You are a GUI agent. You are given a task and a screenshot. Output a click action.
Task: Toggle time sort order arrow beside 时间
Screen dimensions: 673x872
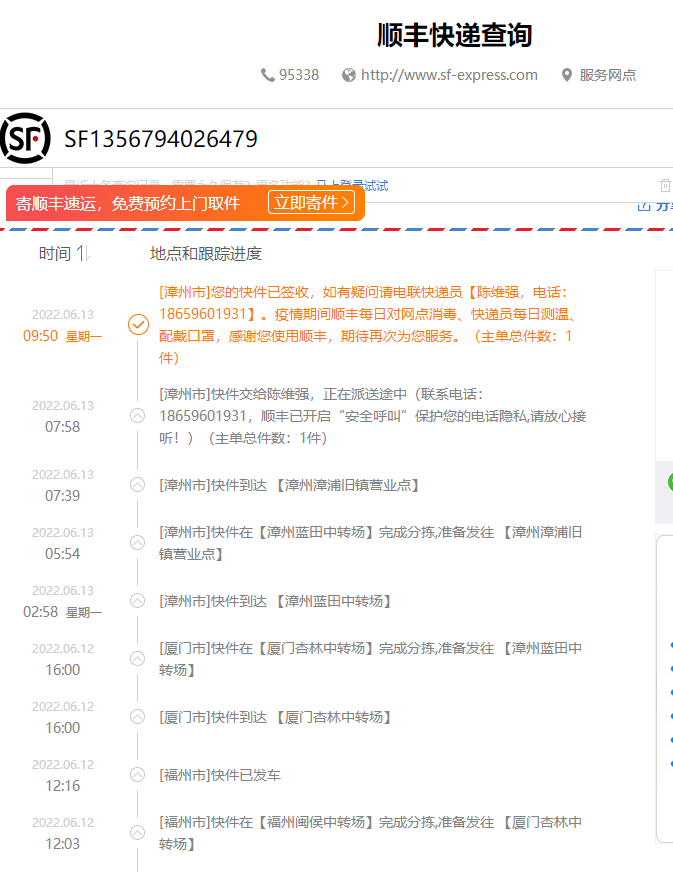click(83, 254)
